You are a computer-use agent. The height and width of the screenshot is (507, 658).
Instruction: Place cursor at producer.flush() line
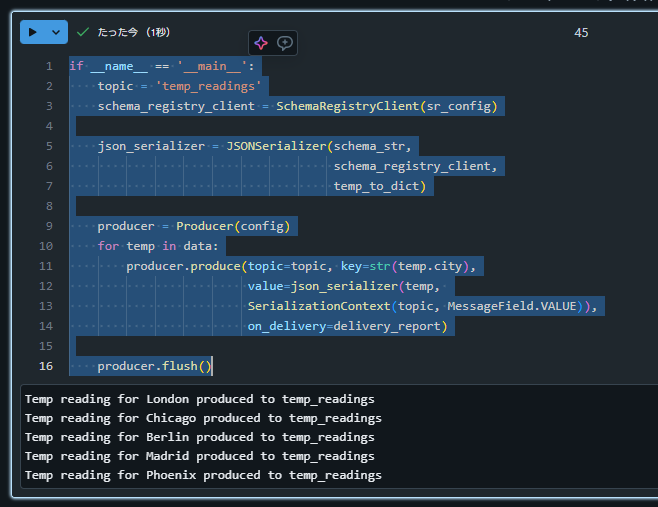(154, 366)
